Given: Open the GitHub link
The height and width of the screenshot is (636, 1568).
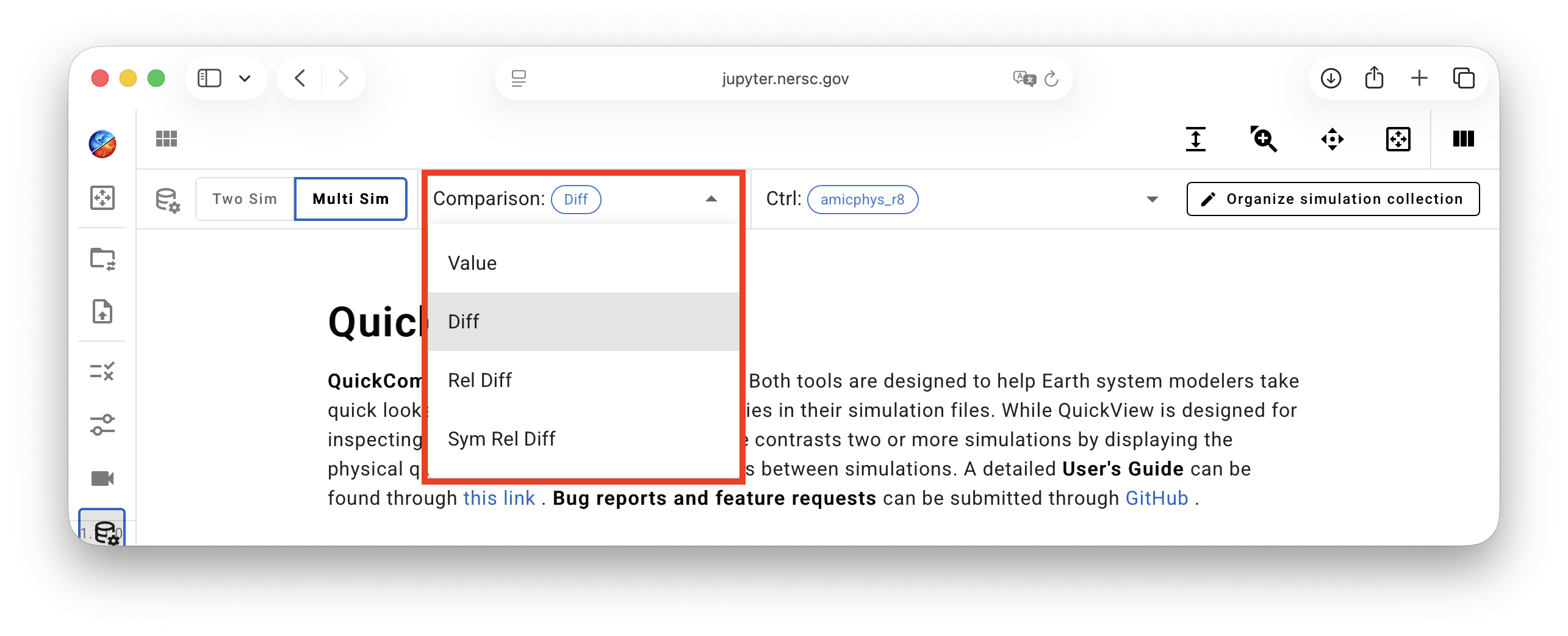Looking at the screenshot, I should [1157, 498].
